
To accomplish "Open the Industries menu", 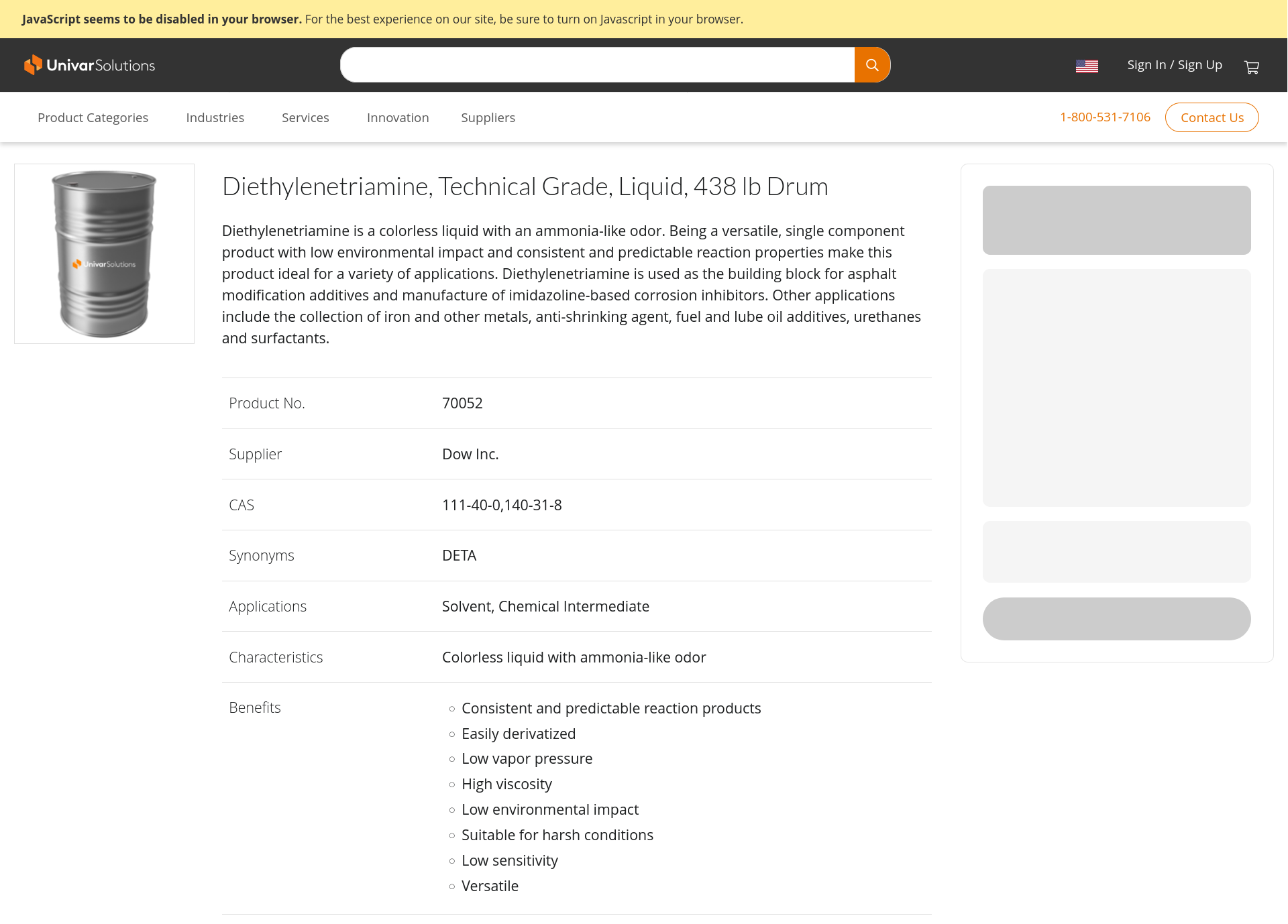I will click(215, 117).
